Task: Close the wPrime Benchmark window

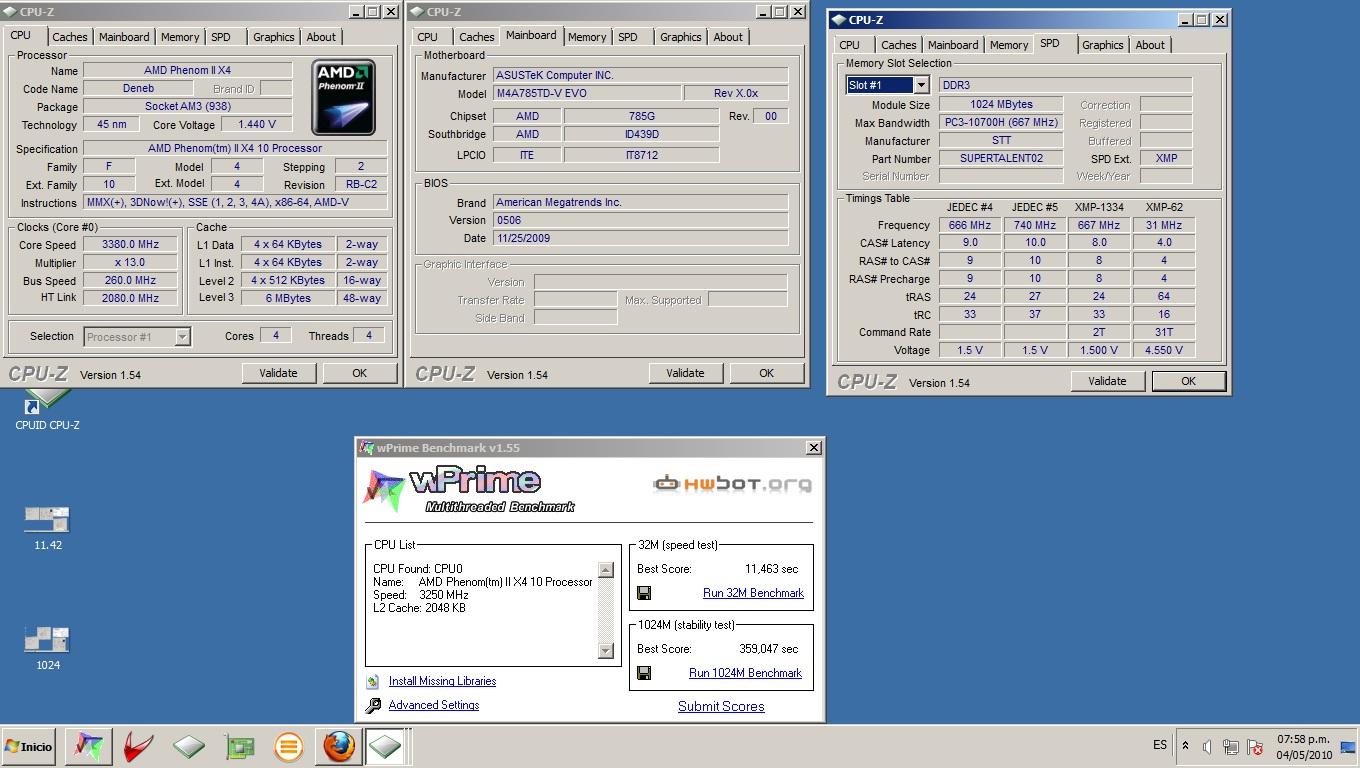Action: pyautogui.click(x=813, y=448)
